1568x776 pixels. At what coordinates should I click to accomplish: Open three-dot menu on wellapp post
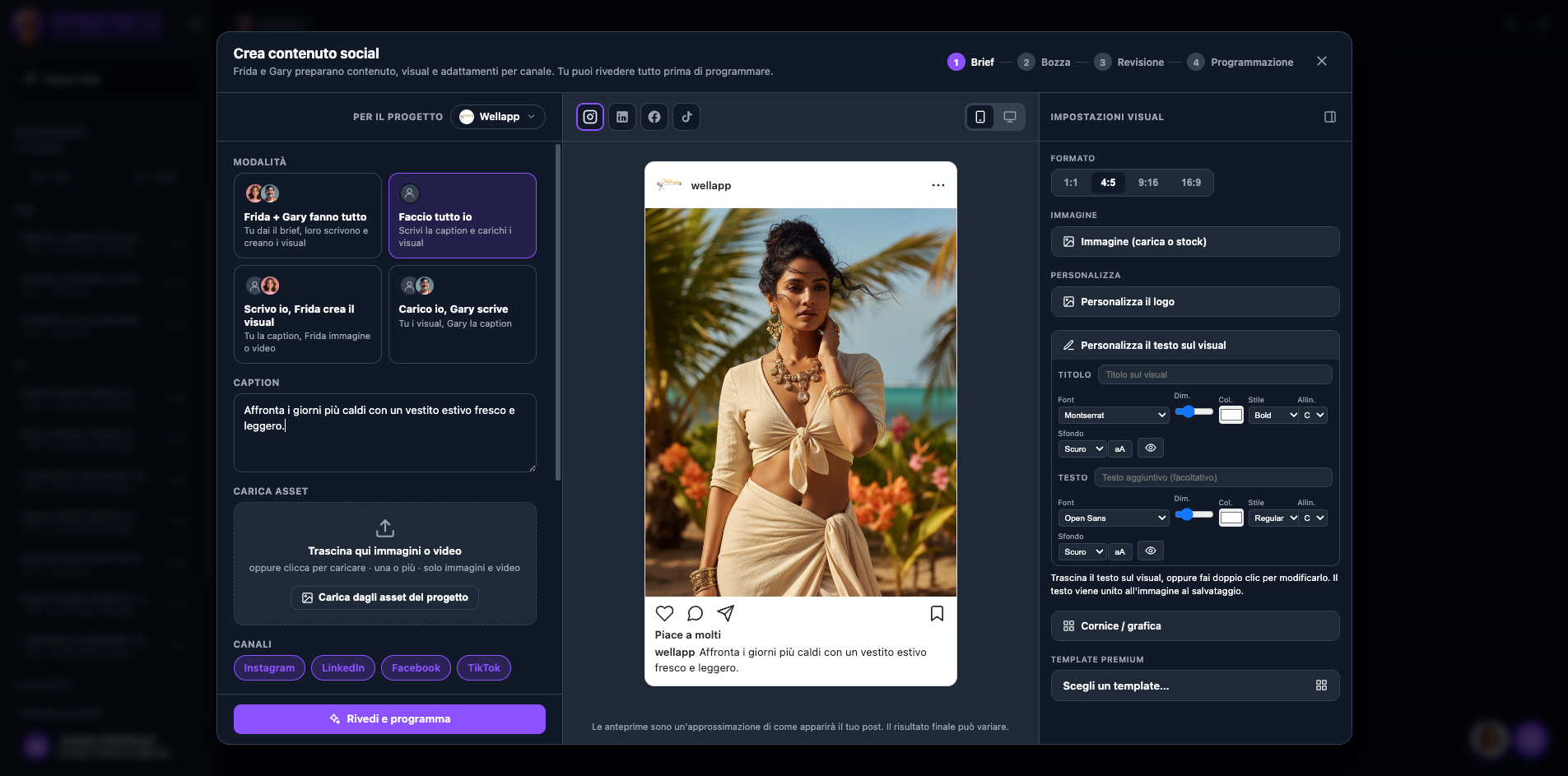pos(938,185)
